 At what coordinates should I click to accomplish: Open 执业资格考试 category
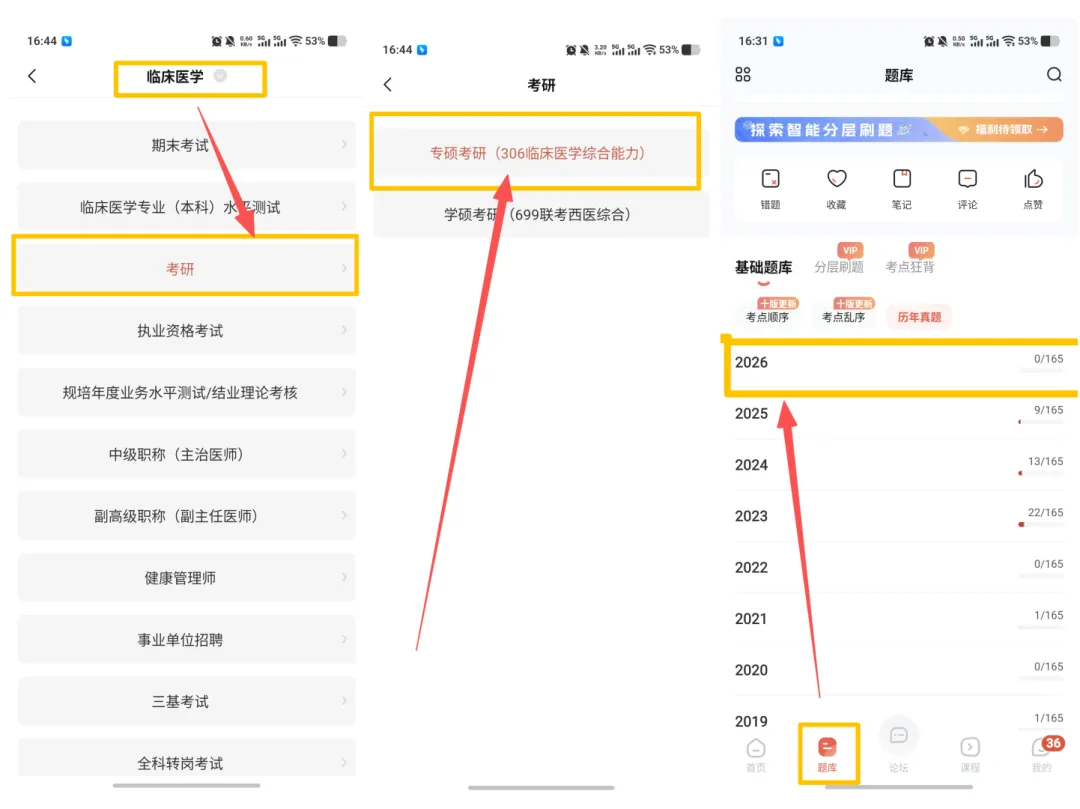tap(187, 330)
